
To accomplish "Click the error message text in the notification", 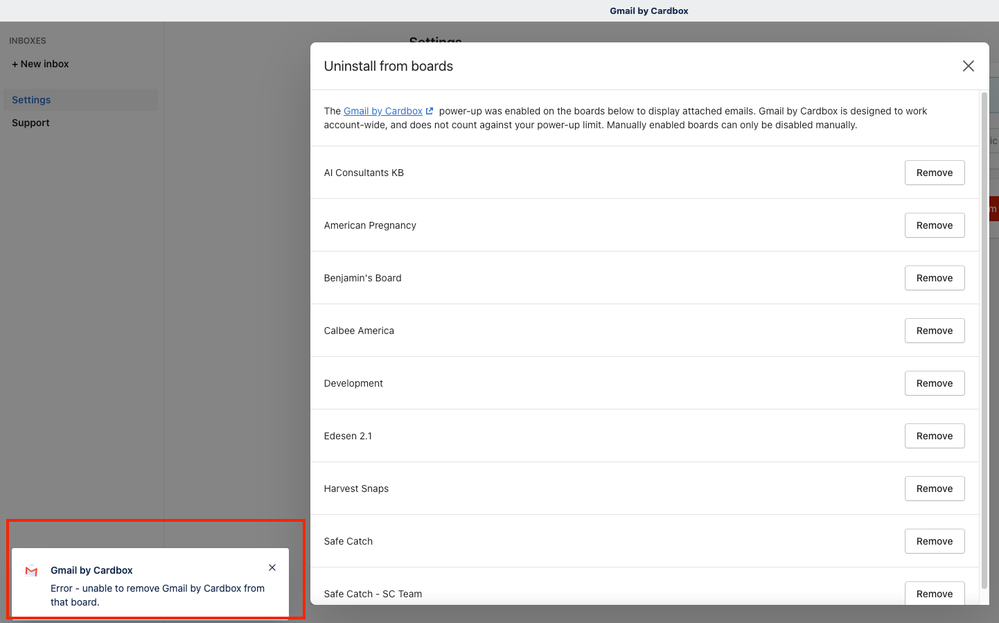I will coord(157,595).
